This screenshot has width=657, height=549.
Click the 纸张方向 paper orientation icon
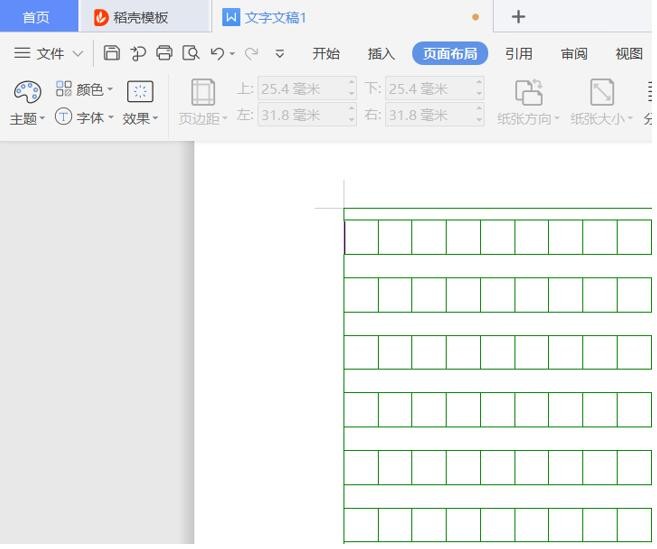[x=528, y=93]
